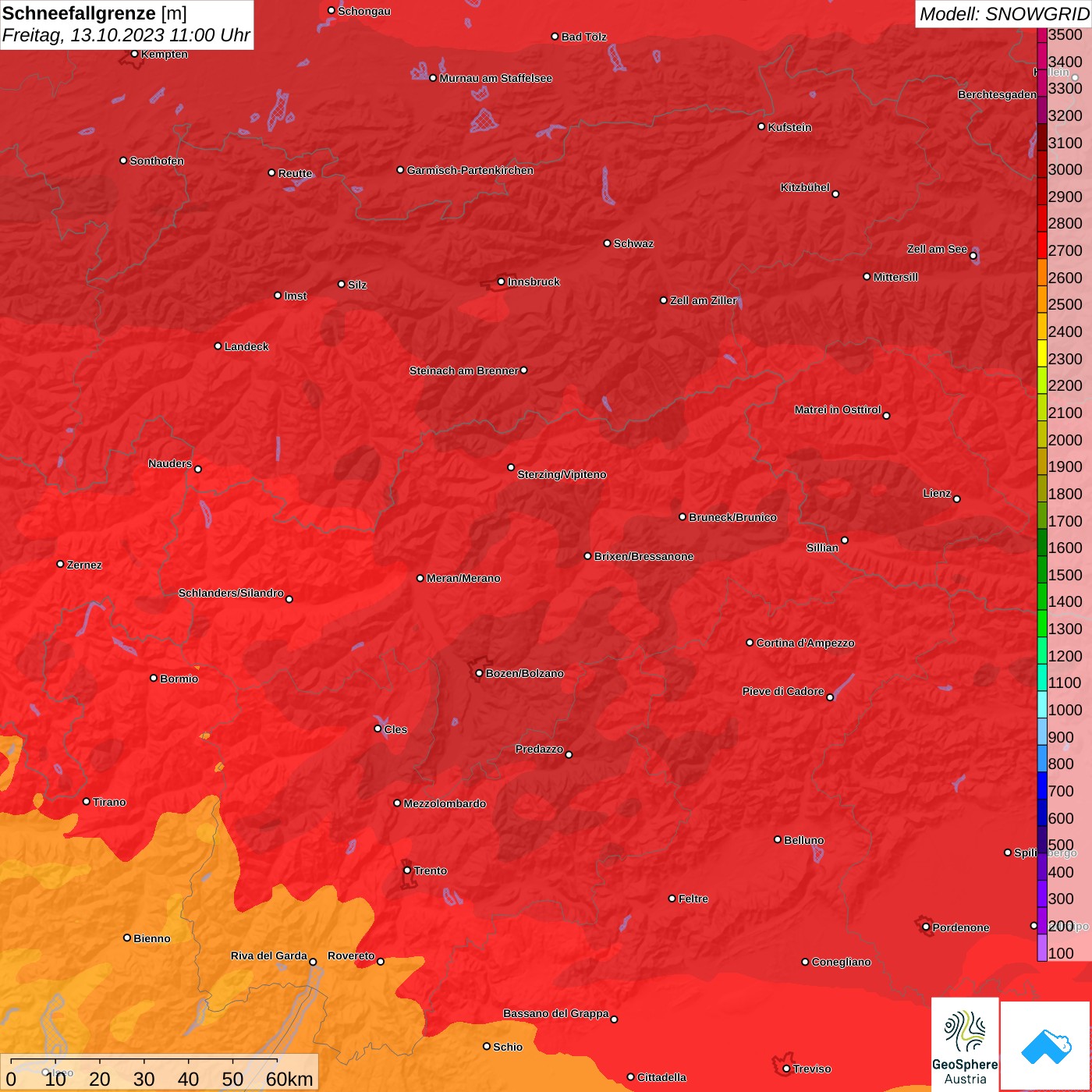Click the "Steinach am Brenner" map label
The height and width of the screenshot is (1092, 1092).
[x=463, y=370]
